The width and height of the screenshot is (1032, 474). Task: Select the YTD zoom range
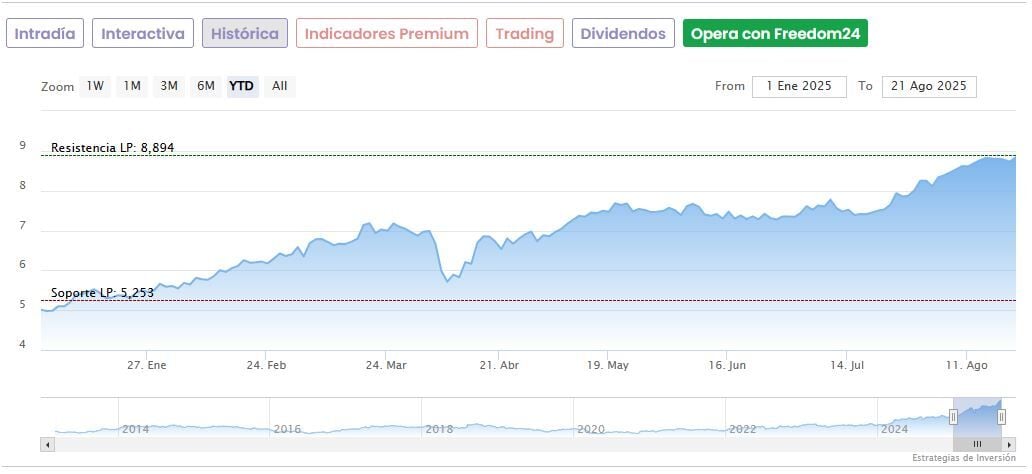point(242,86)
